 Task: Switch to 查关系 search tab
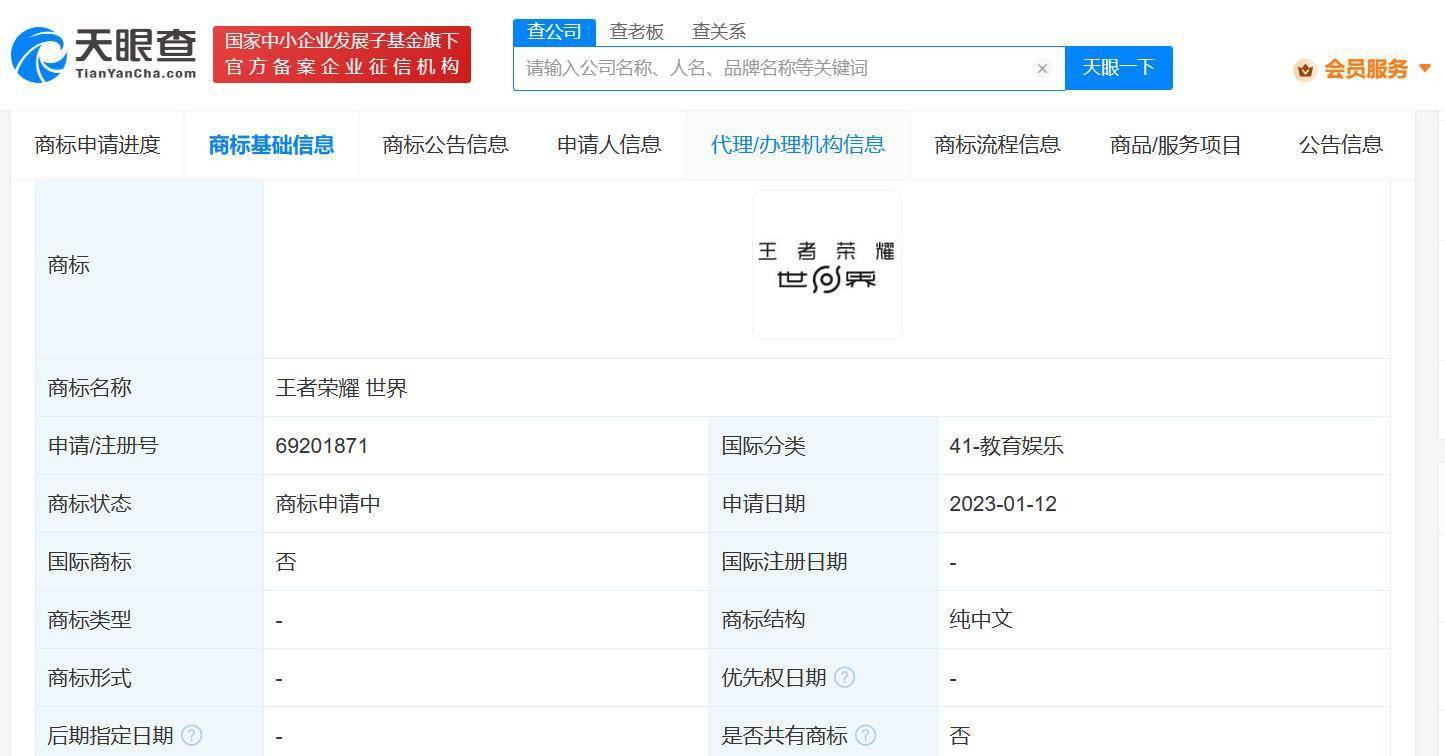(719, 32)
